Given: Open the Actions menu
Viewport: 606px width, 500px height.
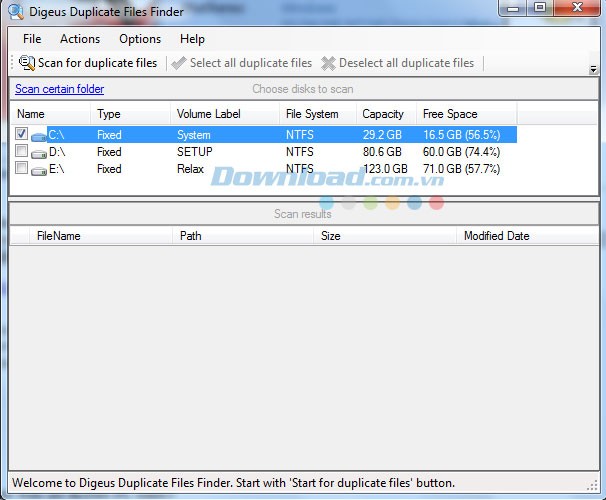Looking at the screenshot, I should [80, 39].
